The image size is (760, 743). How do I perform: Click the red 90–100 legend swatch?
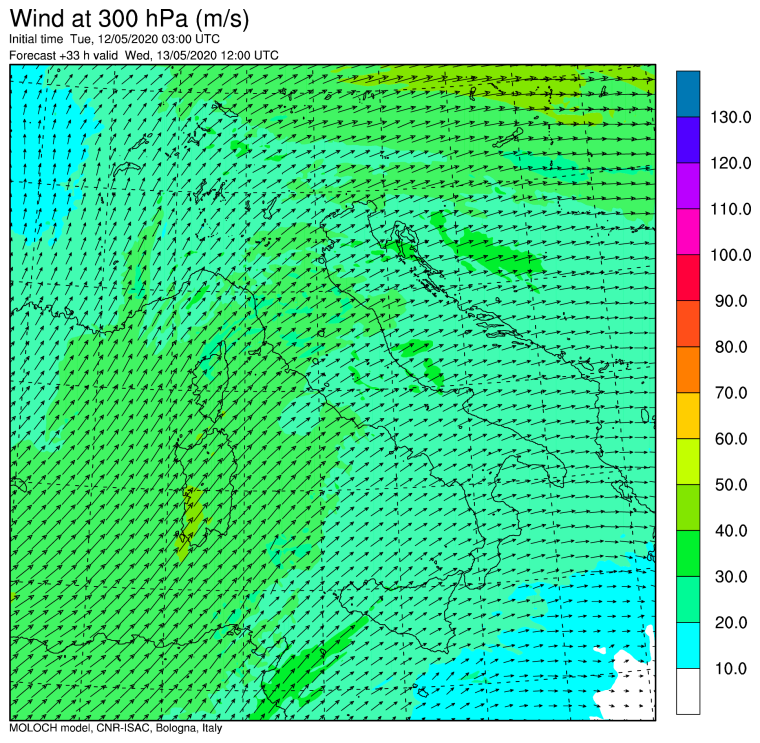(688, 278)
